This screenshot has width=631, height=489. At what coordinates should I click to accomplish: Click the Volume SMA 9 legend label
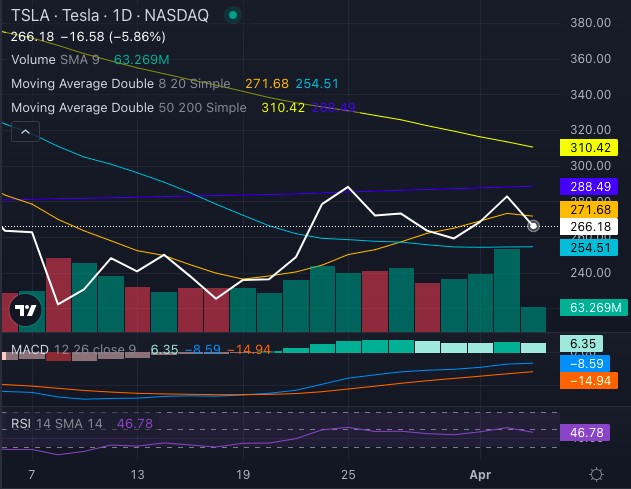pos(56,60)
